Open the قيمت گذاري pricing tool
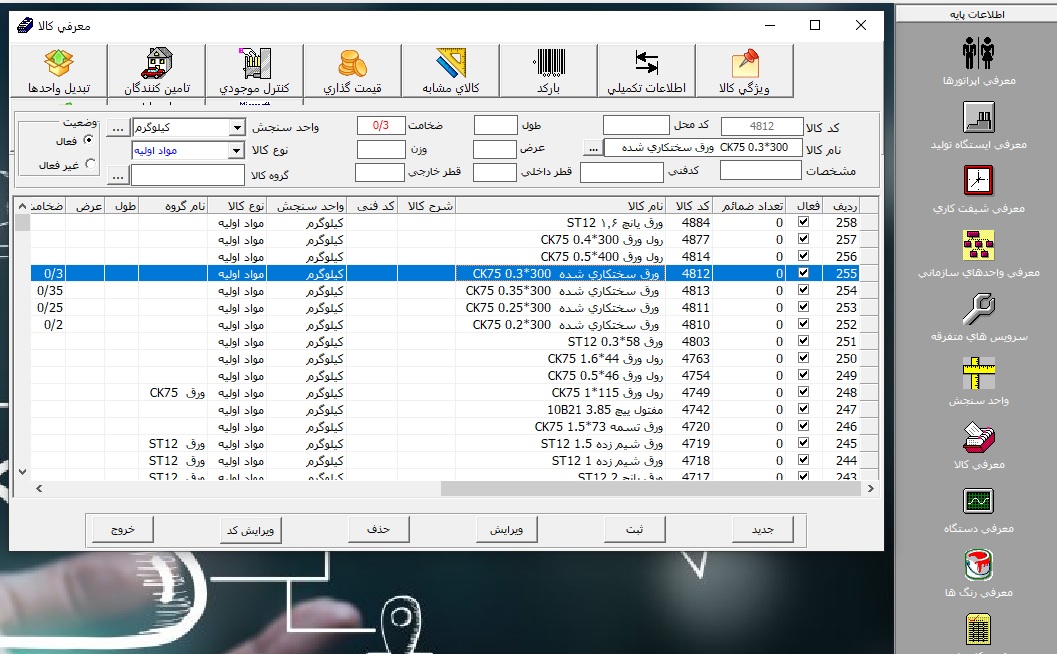Screen dimensions: 1057x654 [x=352, y=71]
